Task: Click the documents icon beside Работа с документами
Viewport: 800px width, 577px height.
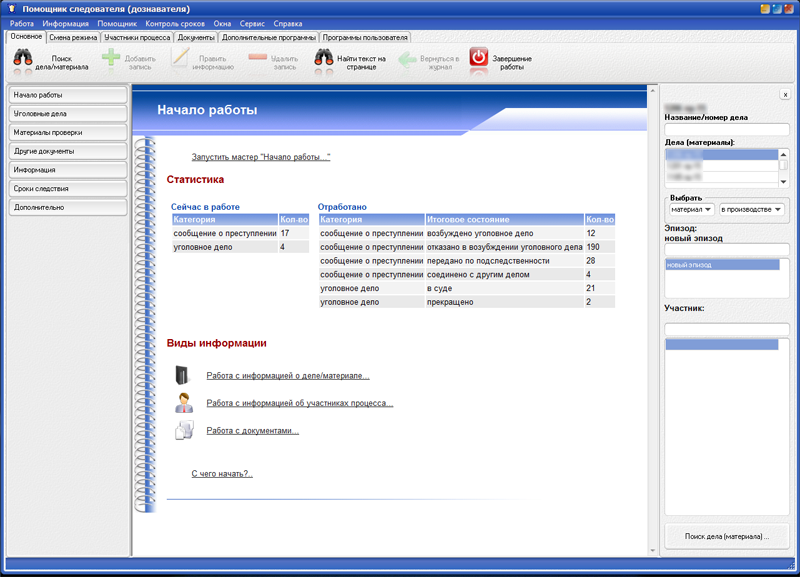Action: pos(183,431)
